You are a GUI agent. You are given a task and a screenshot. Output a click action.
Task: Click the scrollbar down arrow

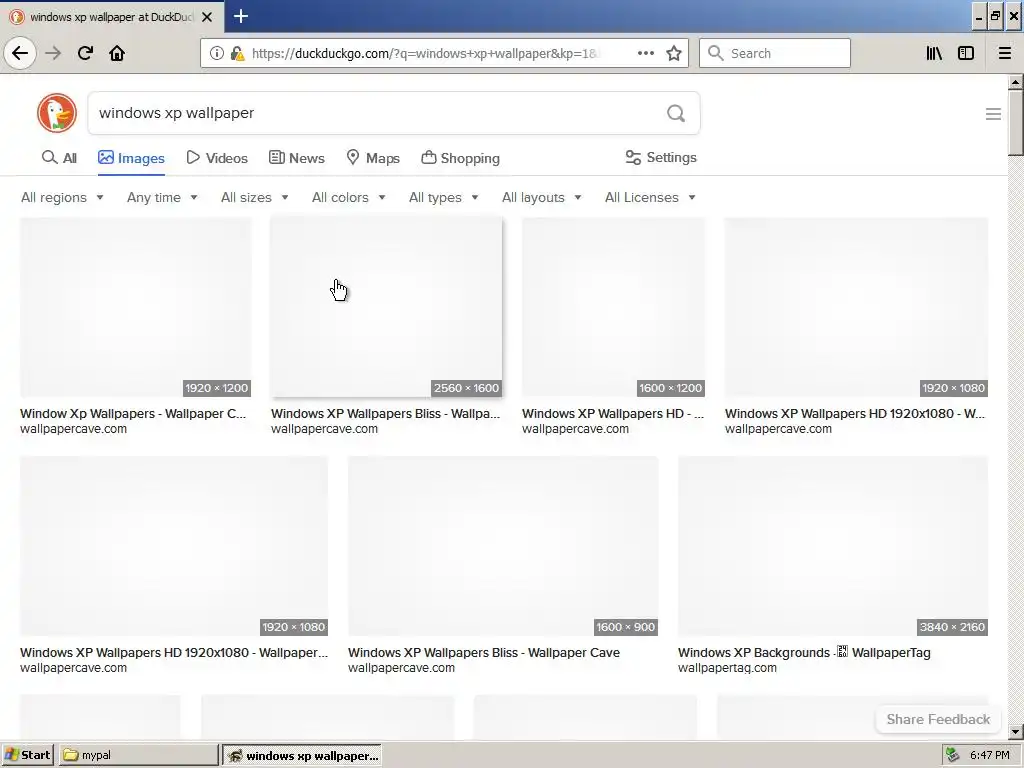1015,732
